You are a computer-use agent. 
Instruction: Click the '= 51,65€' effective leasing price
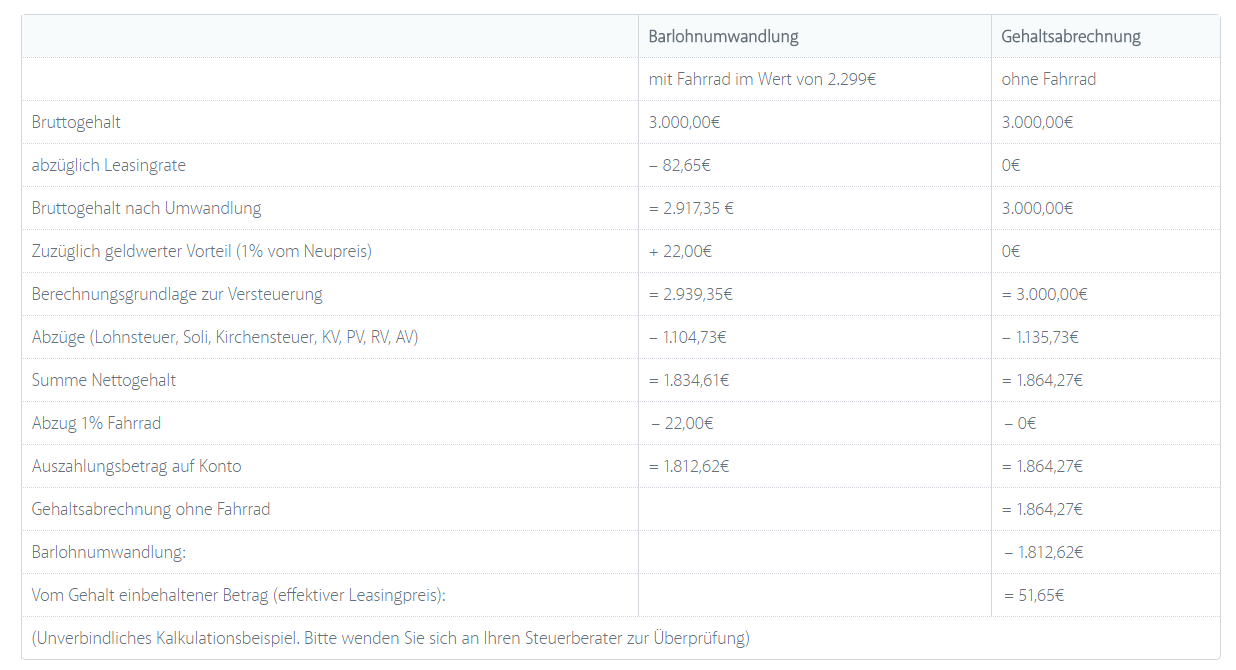tap(1034, 595)
